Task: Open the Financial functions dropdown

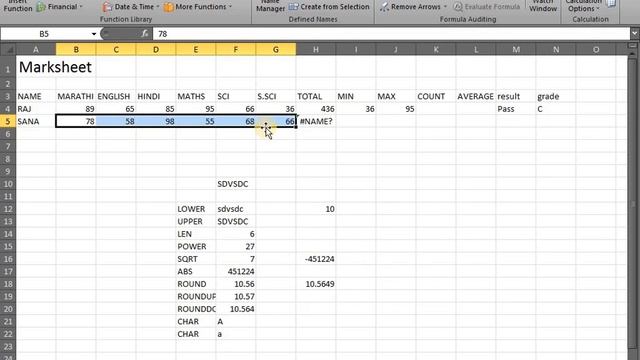Action: 60,7
